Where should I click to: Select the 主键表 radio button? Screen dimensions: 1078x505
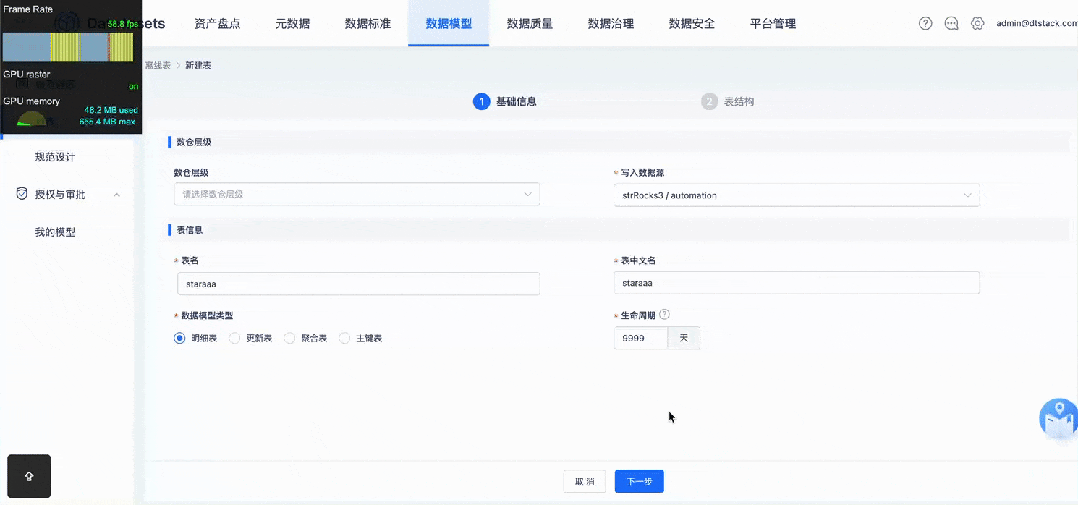344,338
